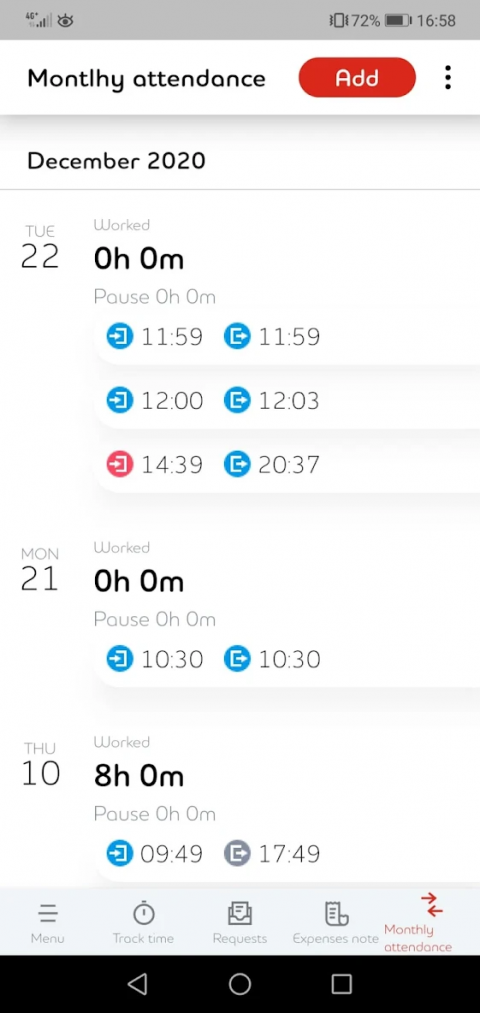Viewport: 480px width, 1013px height.
Task: Tap the red clock-in icon at 14:39
Action: coord(120,465)
